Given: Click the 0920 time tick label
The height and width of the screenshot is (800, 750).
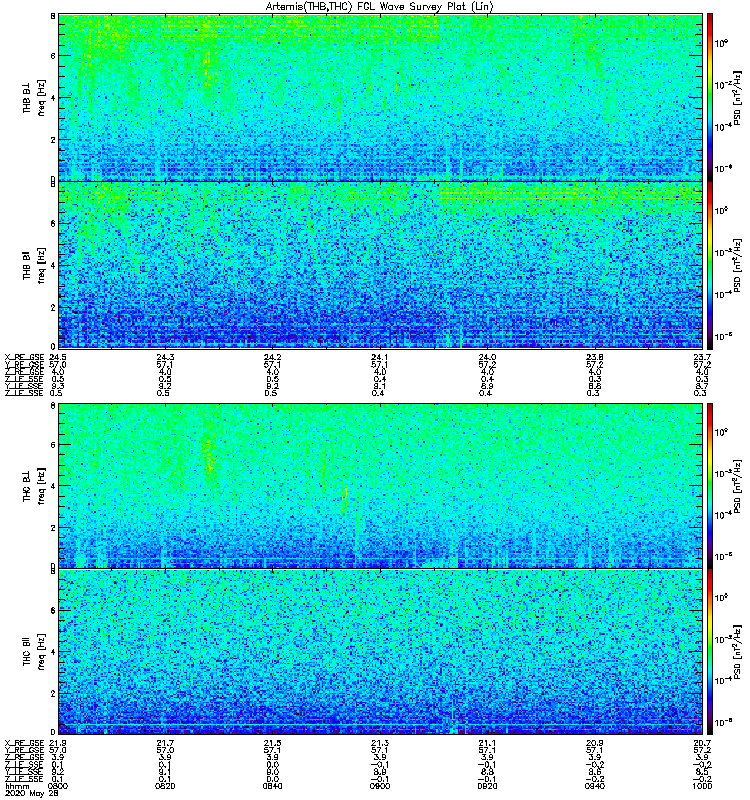Looking at the screenshot, I should (x=487, y=786).
